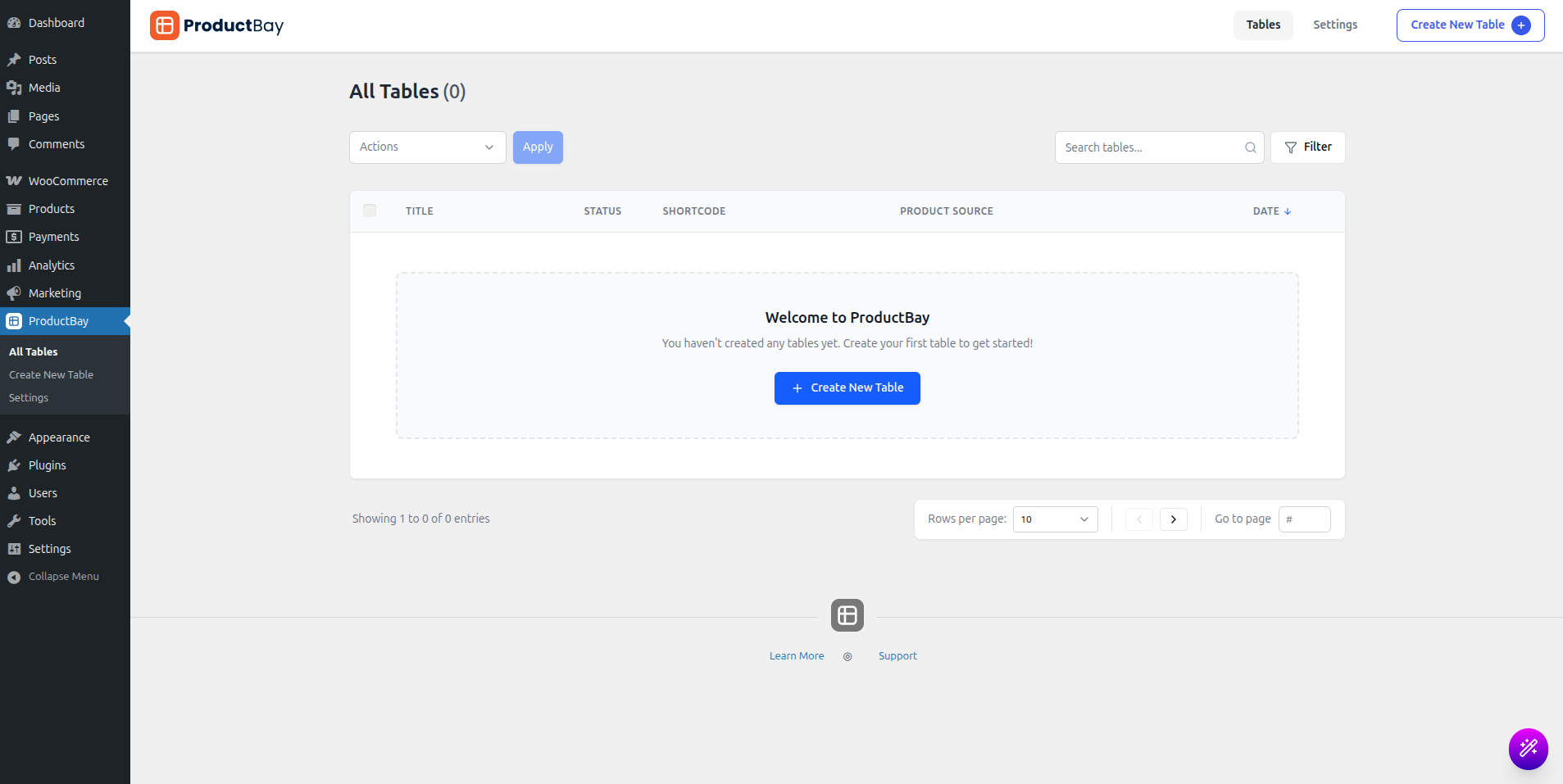Open Media from the sidebar icon

point(15,87)
